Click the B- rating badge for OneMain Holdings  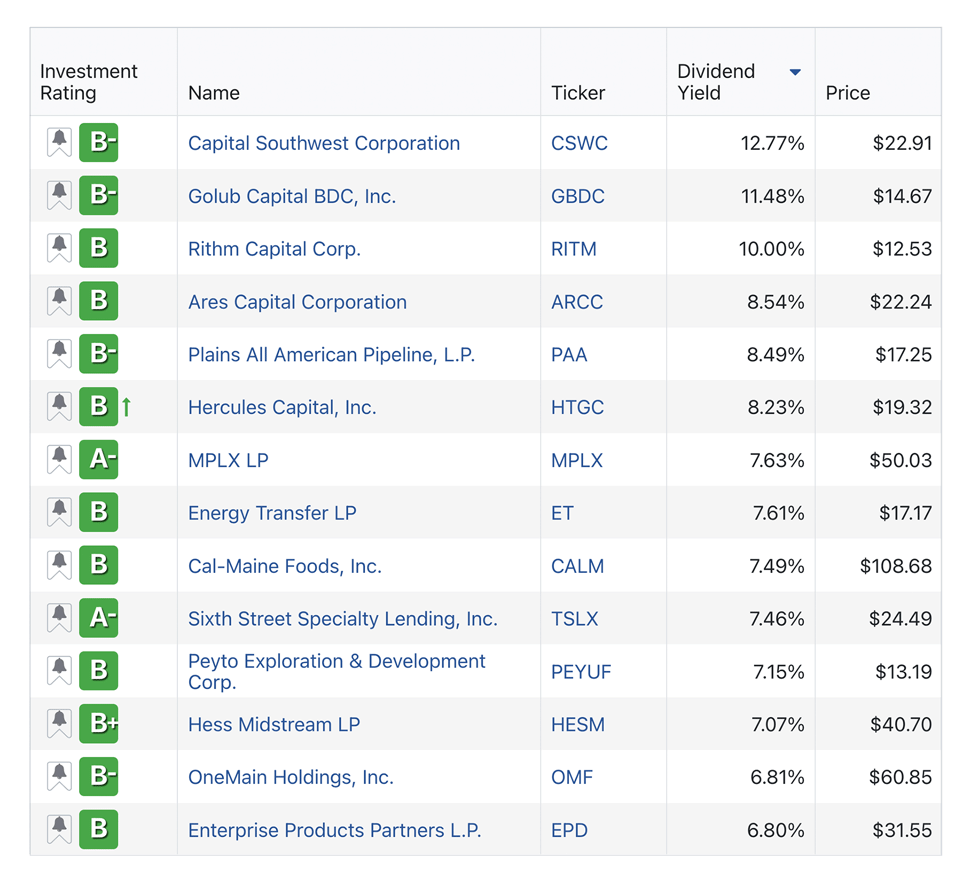[99, 777]
